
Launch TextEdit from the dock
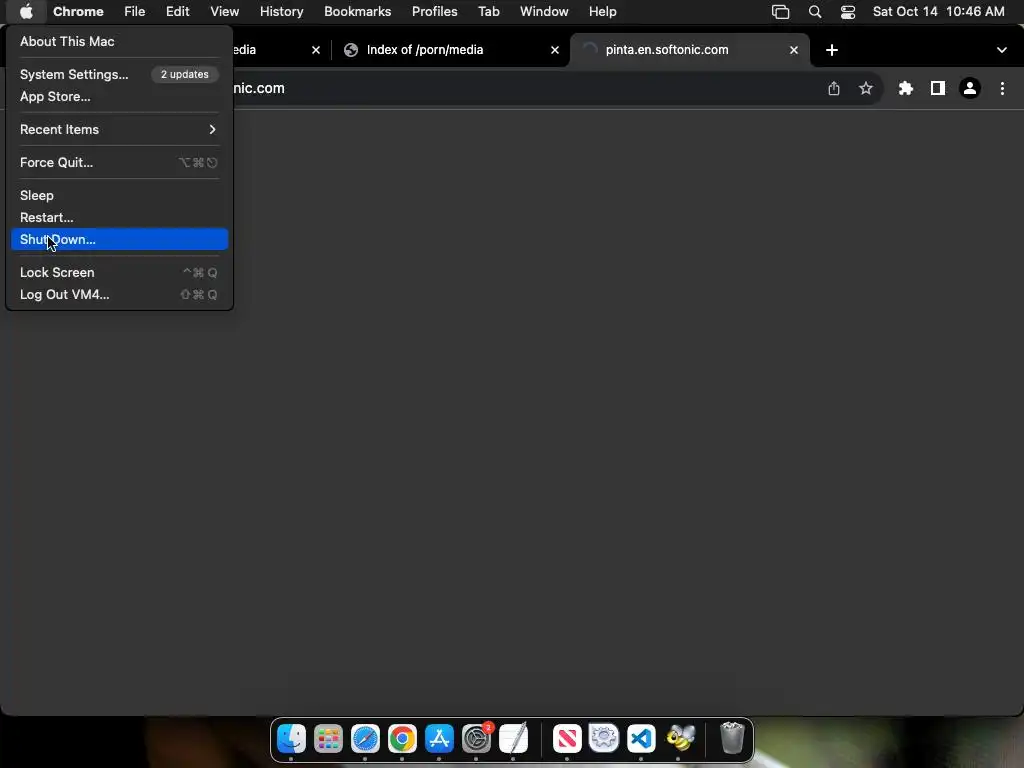[x=513, y=739]
